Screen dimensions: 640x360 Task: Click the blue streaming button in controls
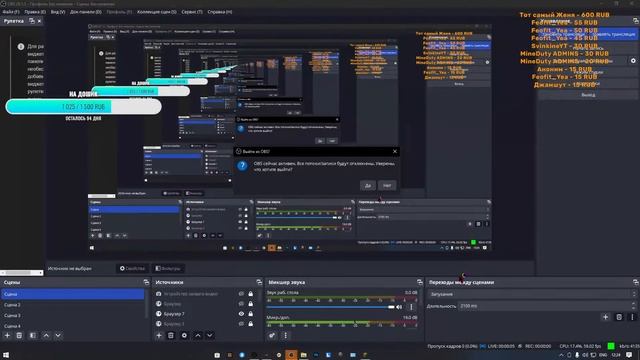tap(588, 34)
